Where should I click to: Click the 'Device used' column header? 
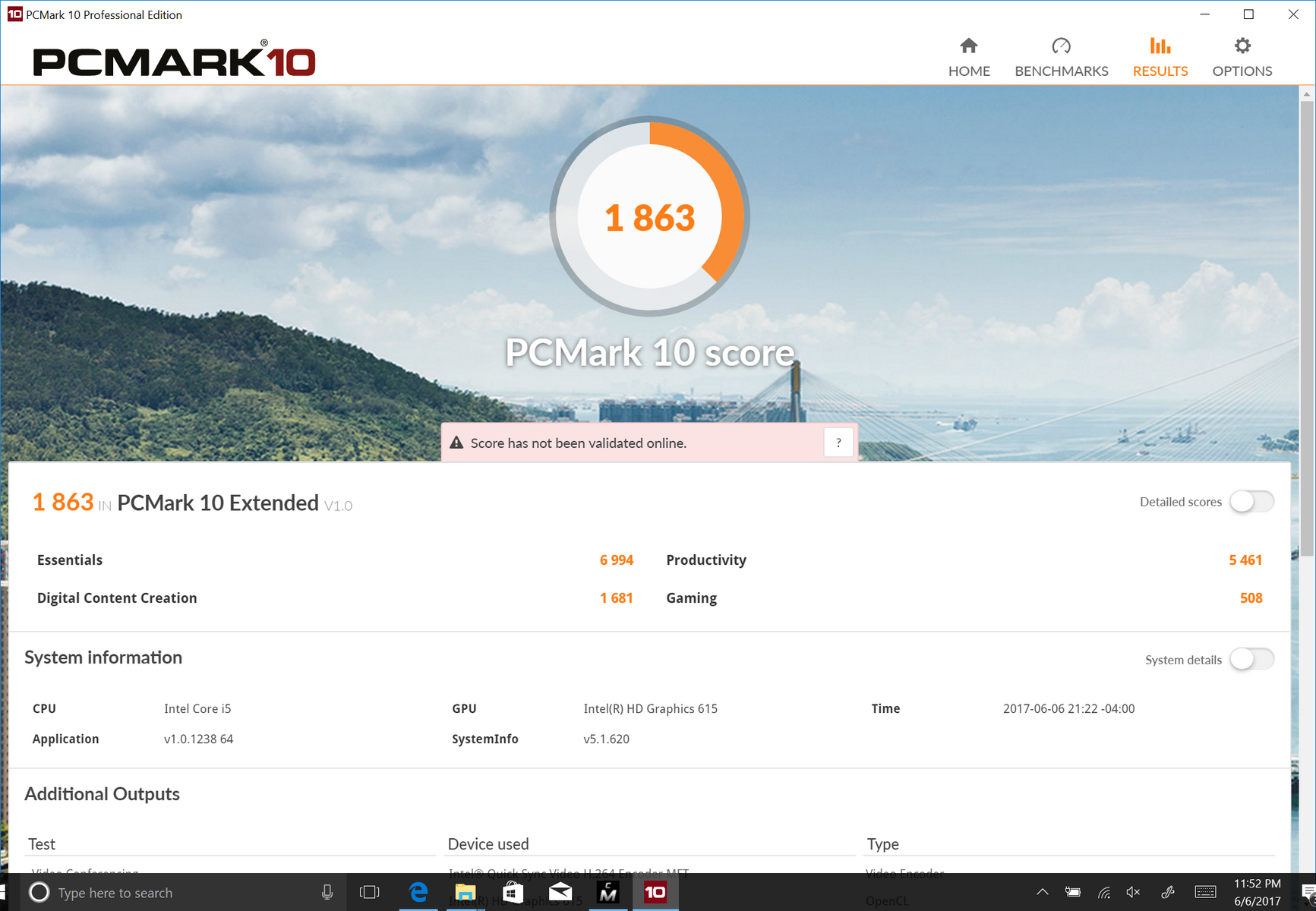tap(488, 844)
